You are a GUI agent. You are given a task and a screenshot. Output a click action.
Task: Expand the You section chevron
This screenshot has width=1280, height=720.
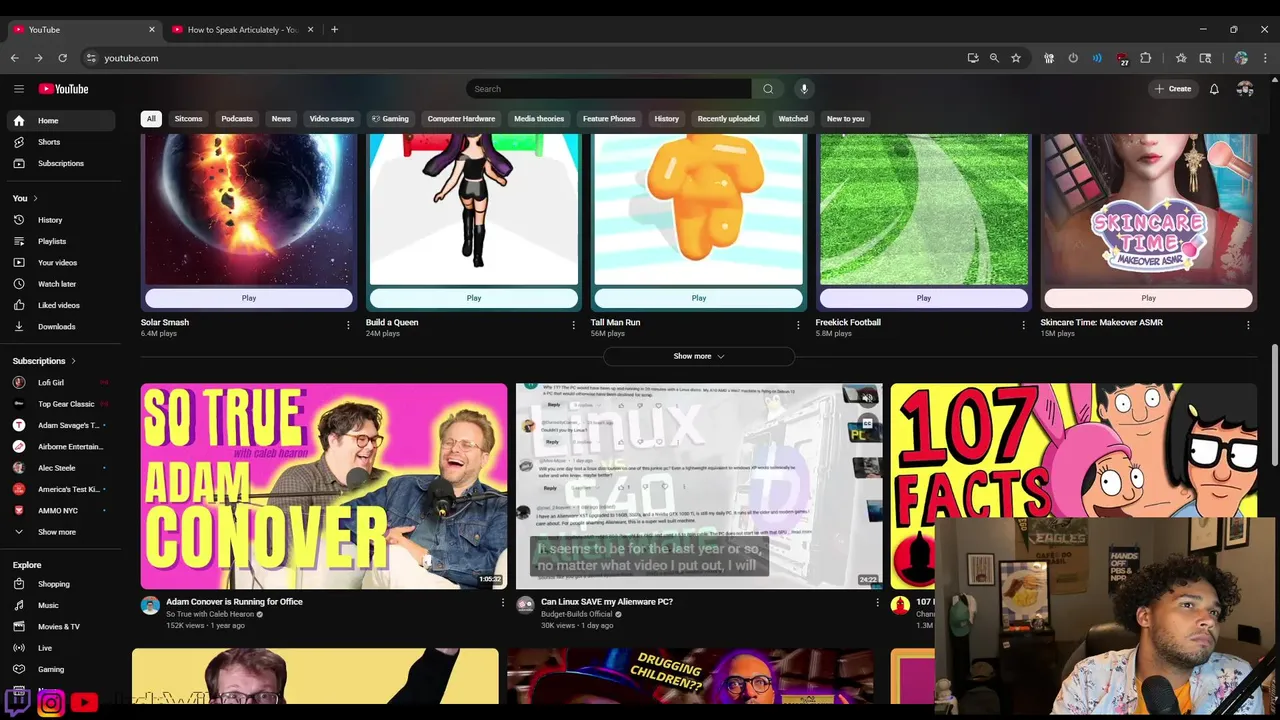click(x=35, y=198)
